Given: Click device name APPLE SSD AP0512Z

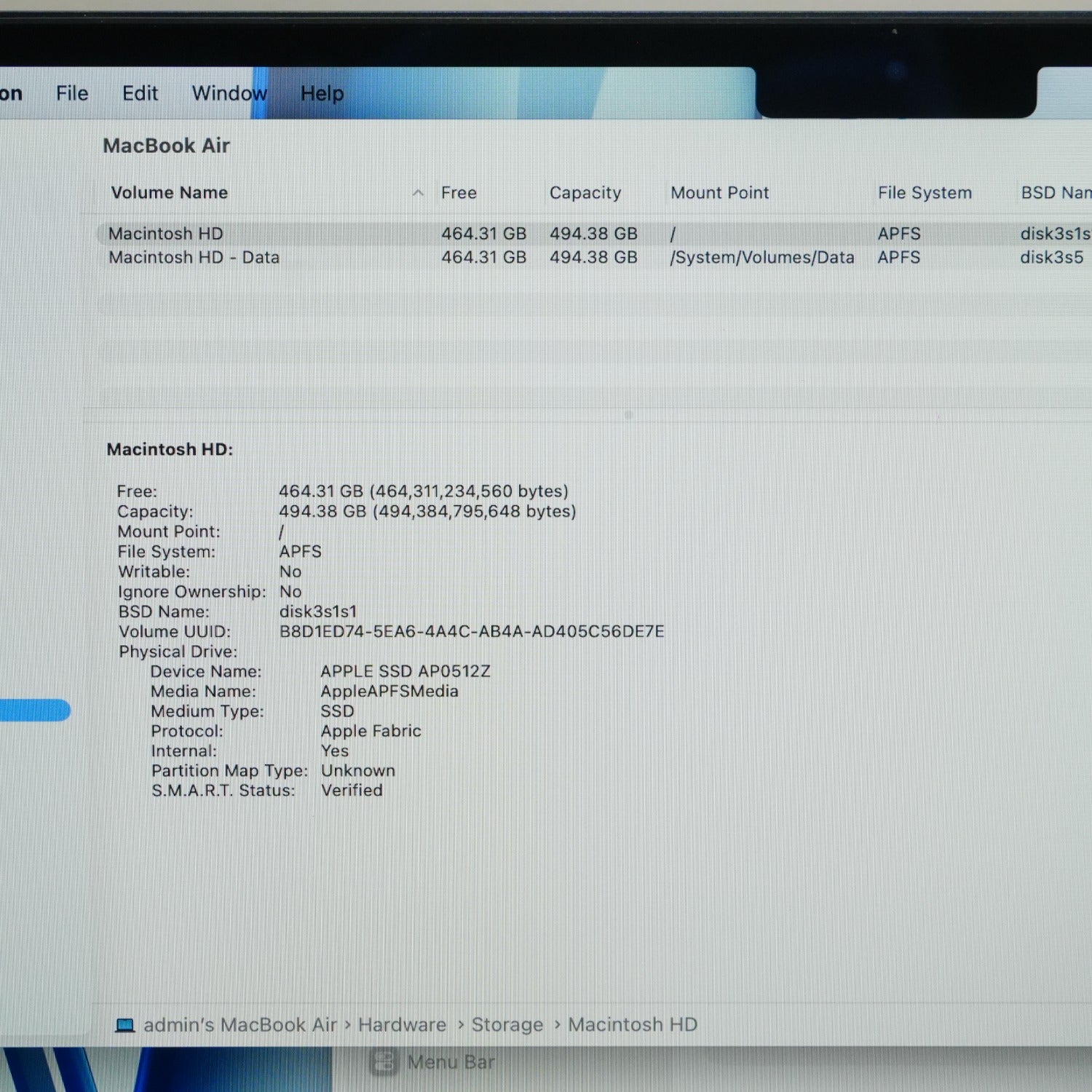Looking at the screenshot, I should (x=405, y=671).
